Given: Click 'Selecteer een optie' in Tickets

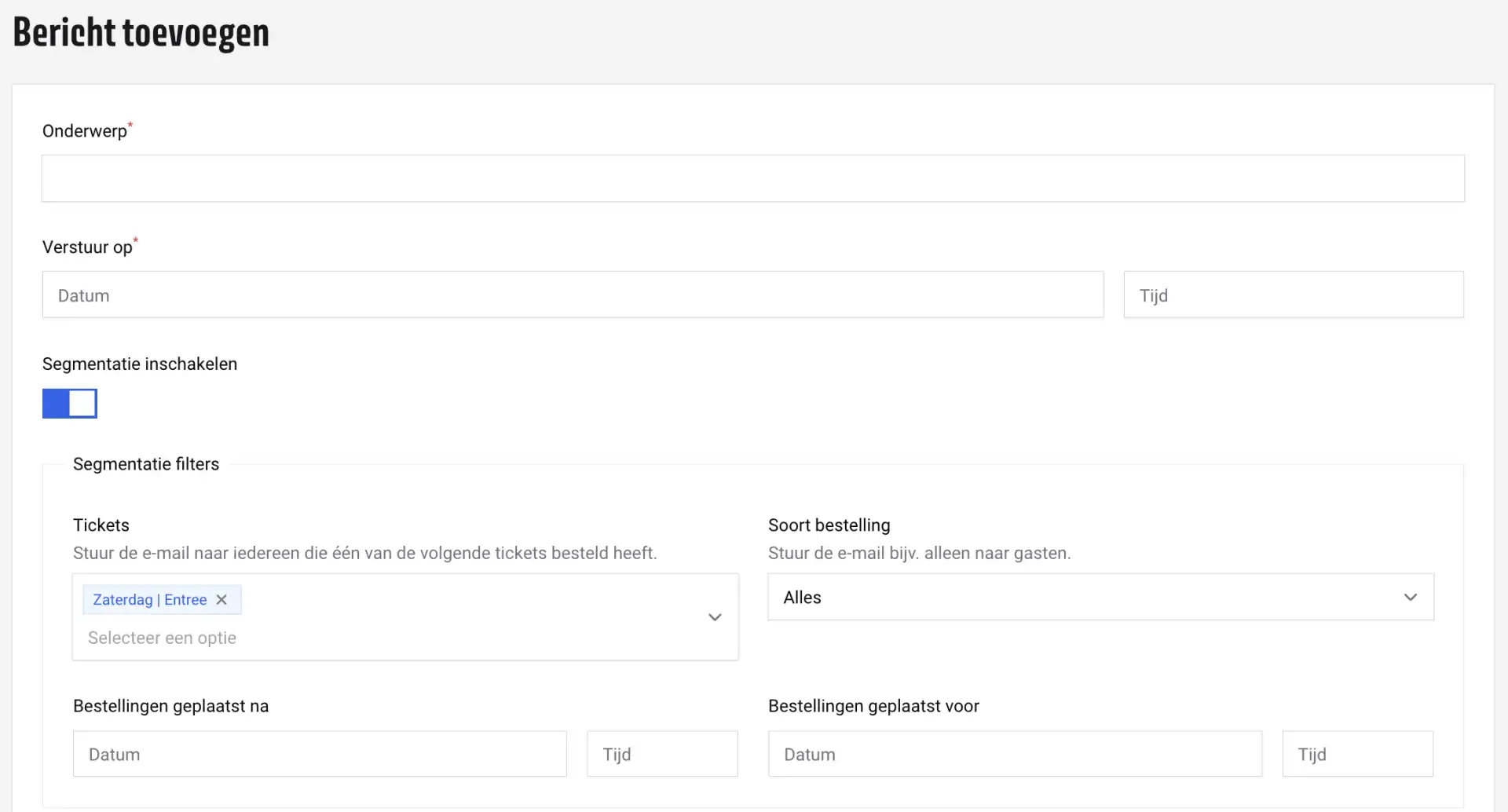Looking at the screenshot, I should (162, 638).
